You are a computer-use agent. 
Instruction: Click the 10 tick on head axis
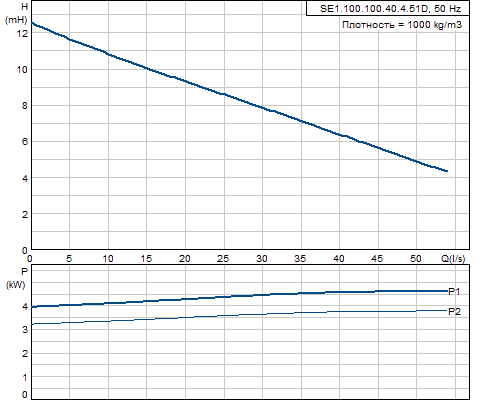coord(23,70)
